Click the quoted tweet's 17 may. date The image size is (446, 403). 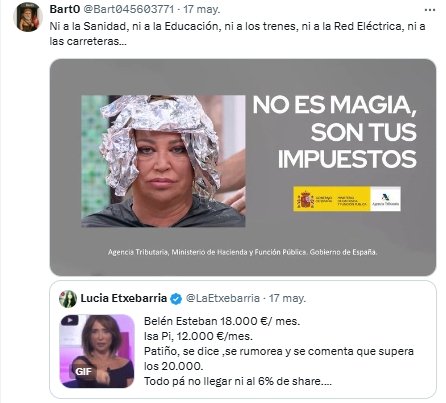point(287,298)
